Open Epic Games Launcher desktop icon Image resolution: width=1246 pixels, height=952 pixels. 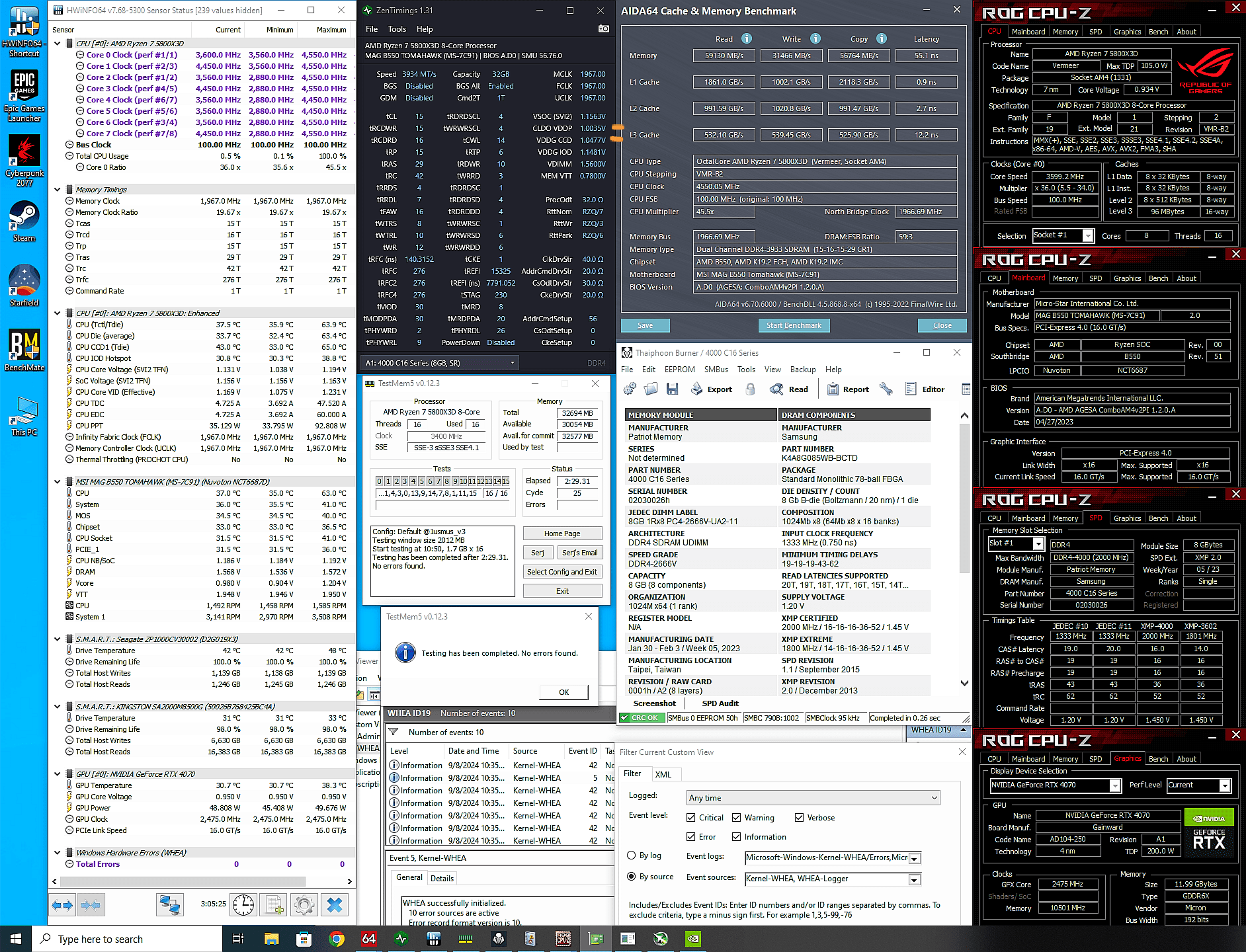[x=24, y=96]
